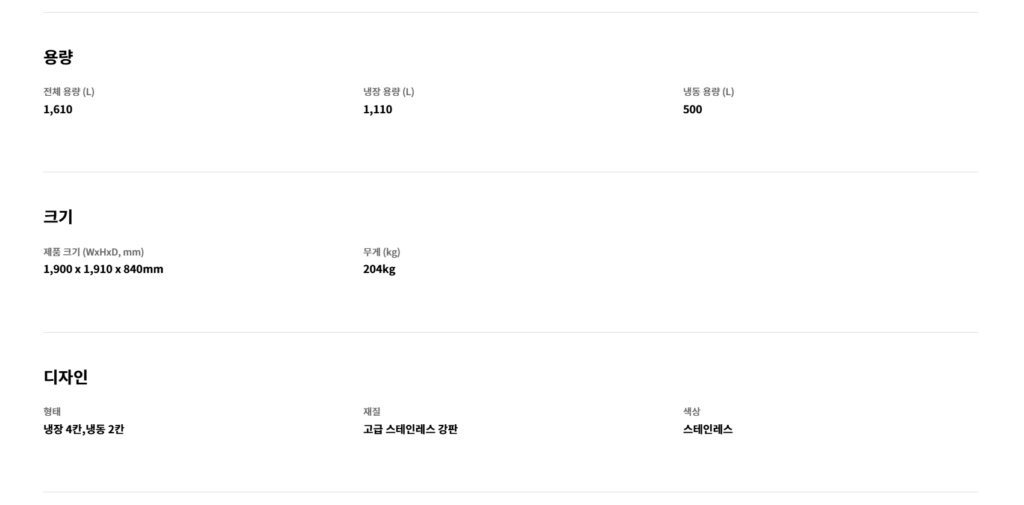Viewport: 1024px width, 505px height.
Task: Click the 1,610 total capacity value
Action: pyautogui.click(x=58, y=109)
